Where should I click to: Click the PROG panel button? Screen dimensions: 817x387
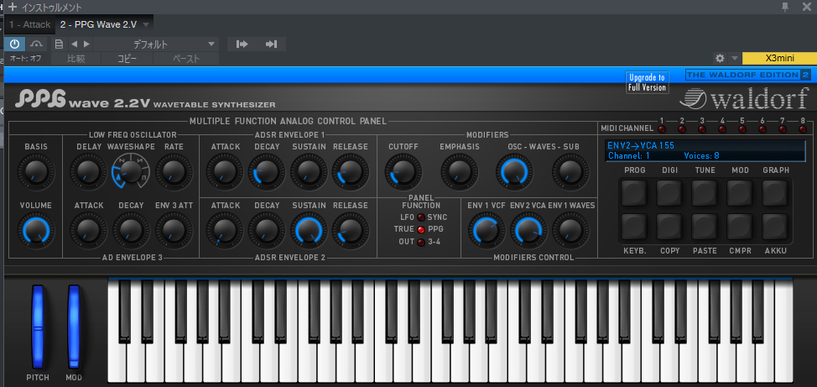pyautogui.click(x=634, y=193)
